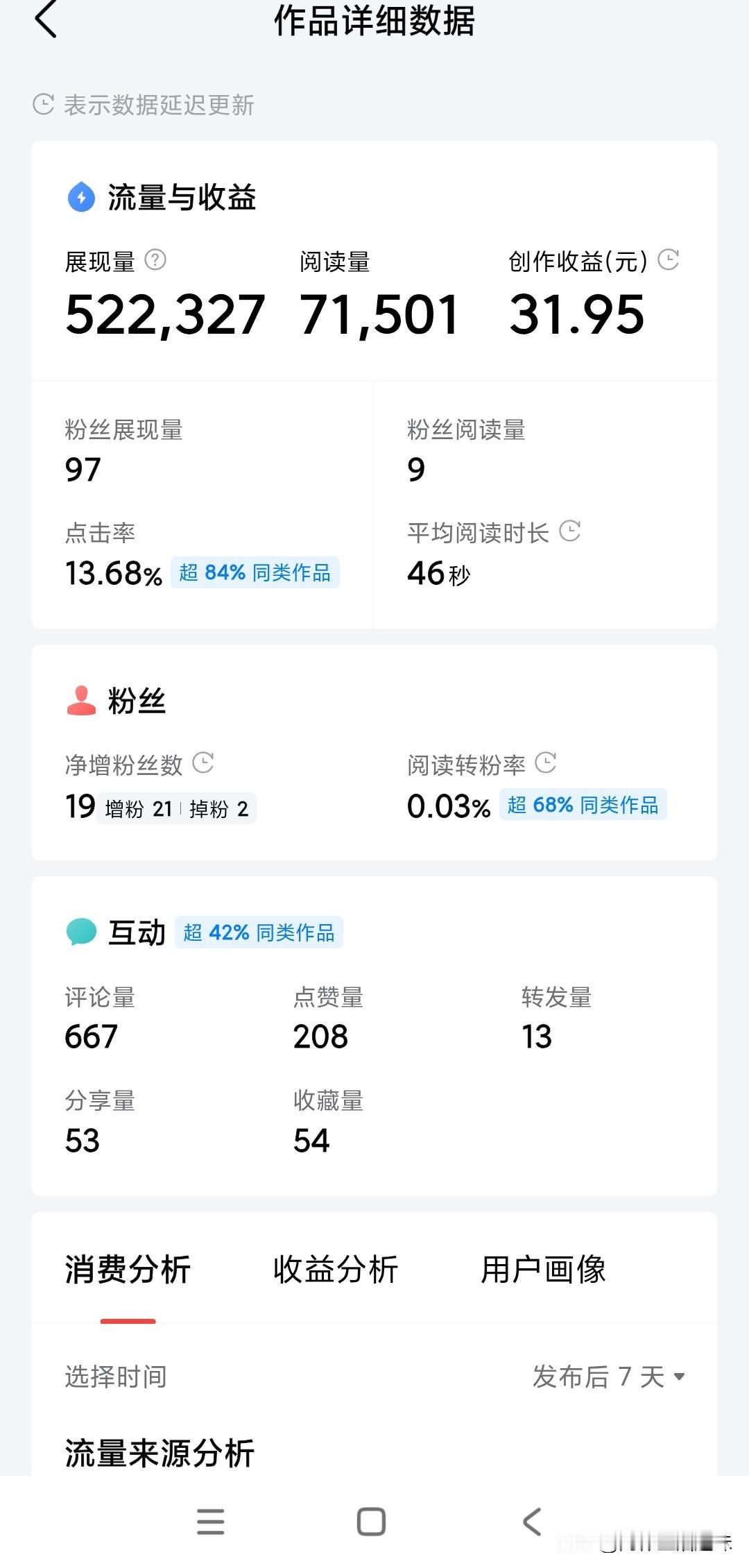Tap the question mark beside 展现量

155,260
